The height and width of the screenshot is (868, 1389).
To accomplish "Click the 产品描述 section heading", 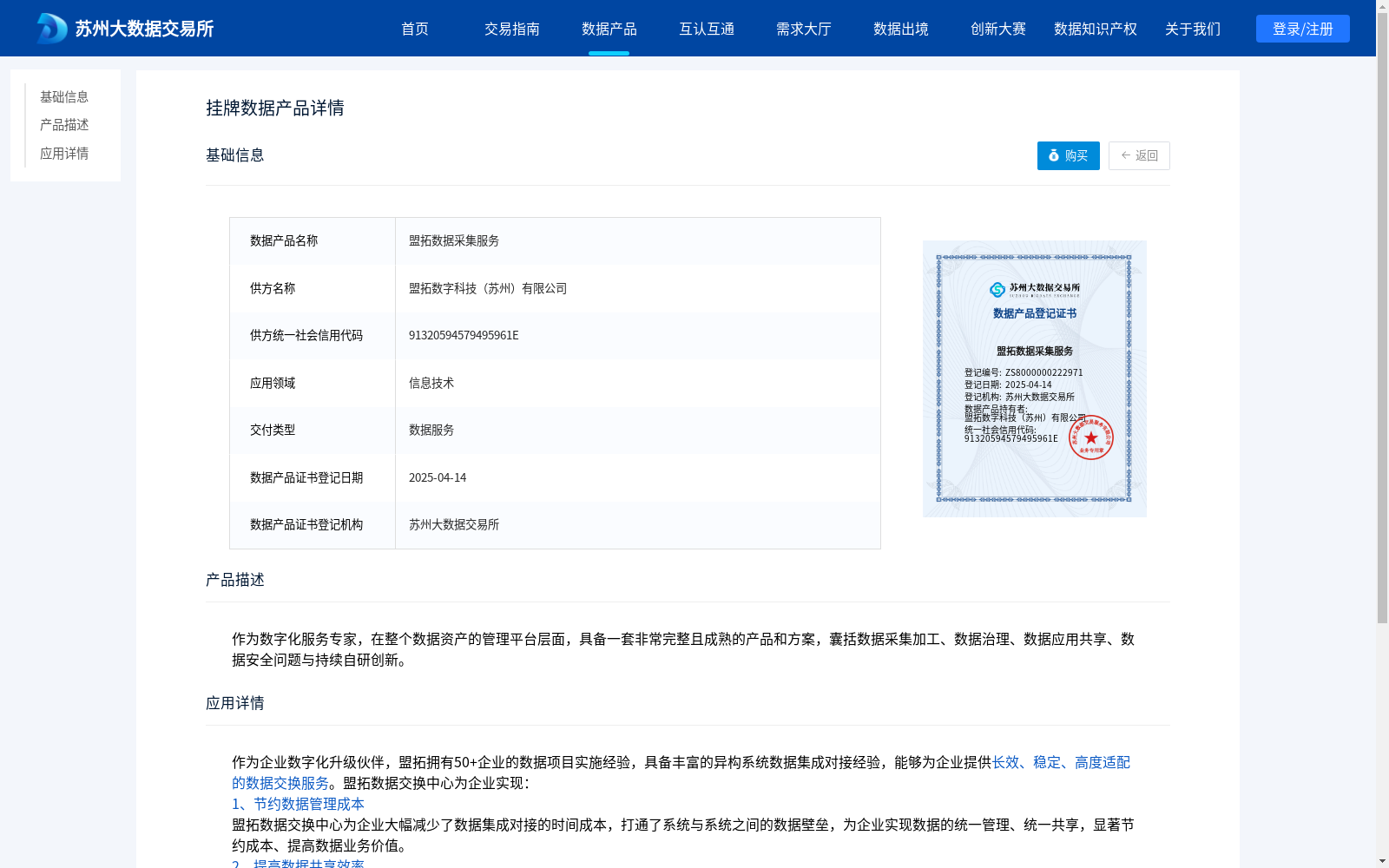I will coord(235,580).
